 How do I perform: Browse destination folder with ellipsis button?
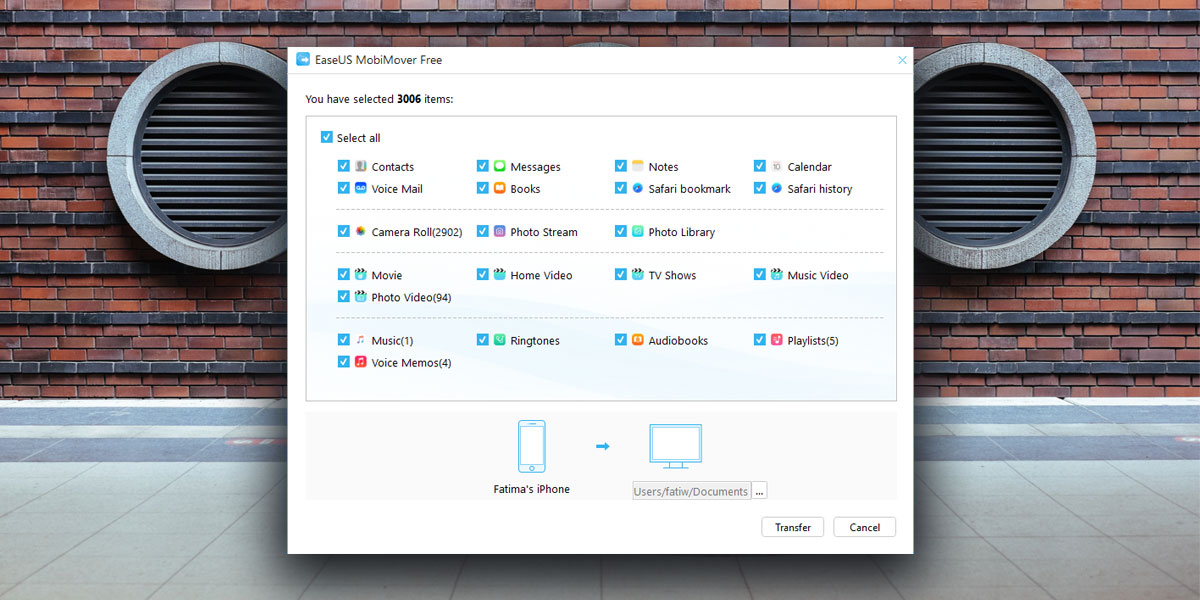point(759,491)
